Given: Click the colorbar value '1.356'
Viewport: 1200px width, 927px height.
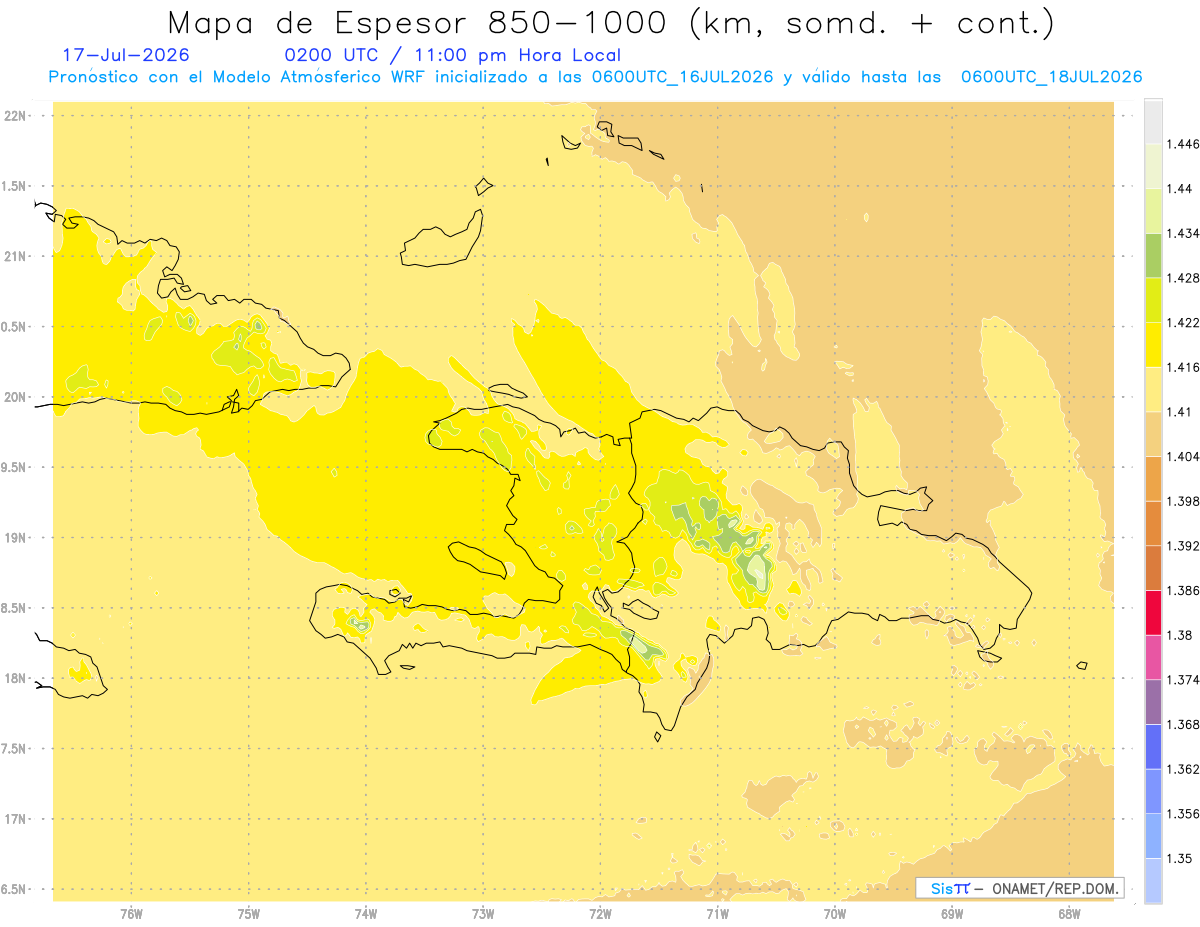Looking at the screenshot, I should (x=1183, y=814).
